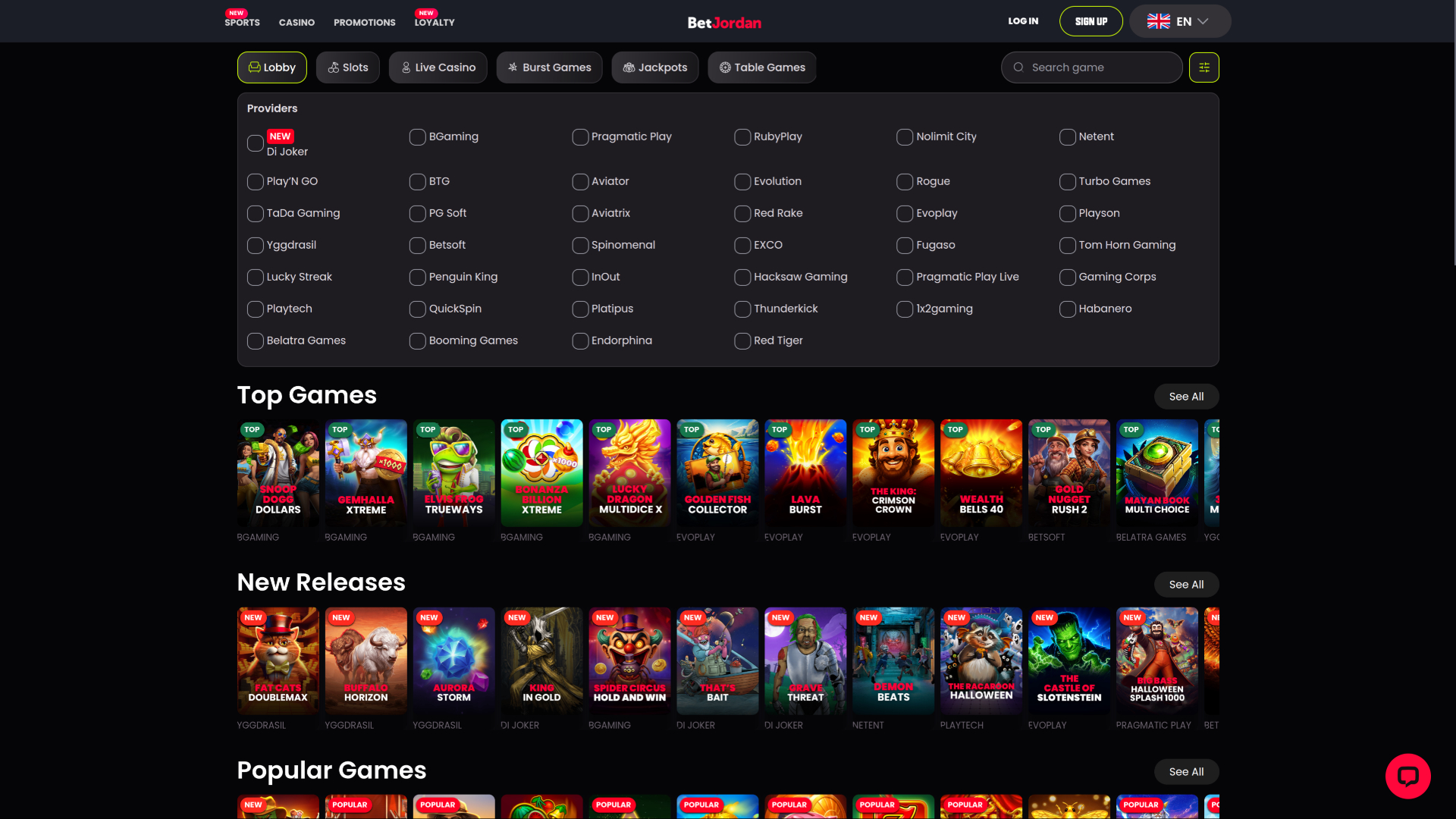Check the Di Joker provider checkbox
Image resolution: width=1456 pixels, height=819 pixels.
point(256,143)
